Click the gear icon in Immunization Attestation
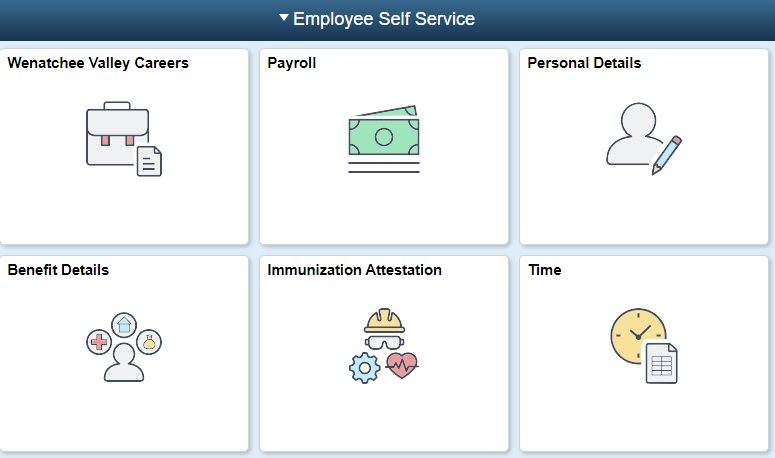Screen dimensions: 775x458 pyautogui.click(x=363, y=367)
